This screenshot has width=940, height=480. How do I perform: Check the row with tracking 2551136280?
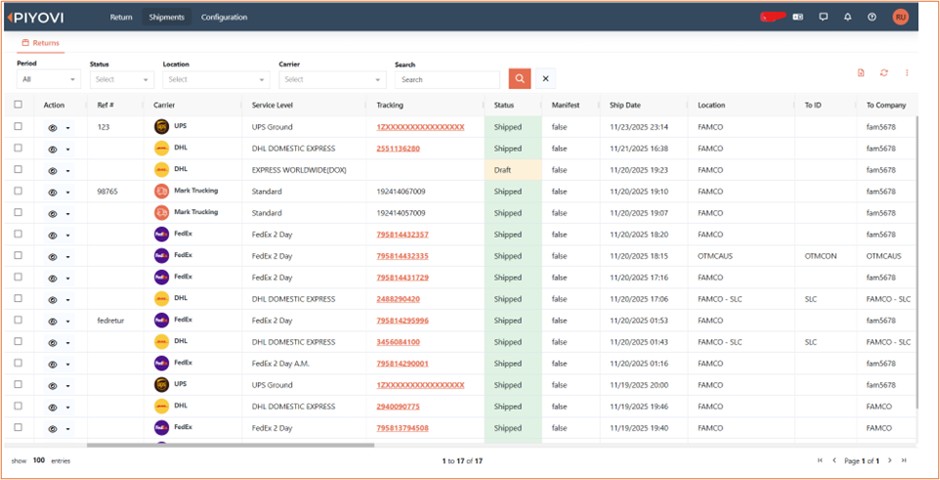click(18, 147)
